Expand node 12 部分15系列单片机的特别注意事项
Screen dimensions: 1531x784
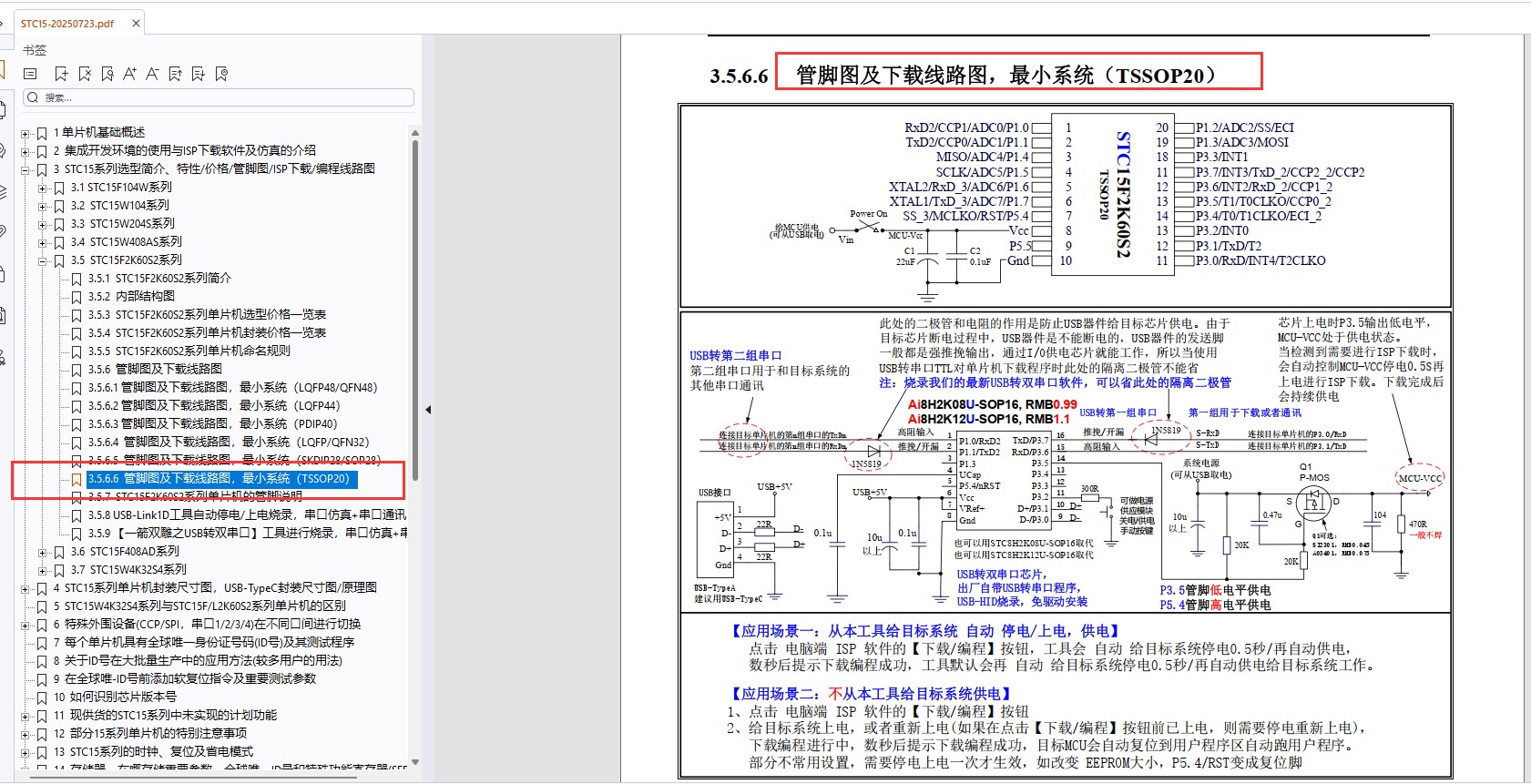coord(26,735)
